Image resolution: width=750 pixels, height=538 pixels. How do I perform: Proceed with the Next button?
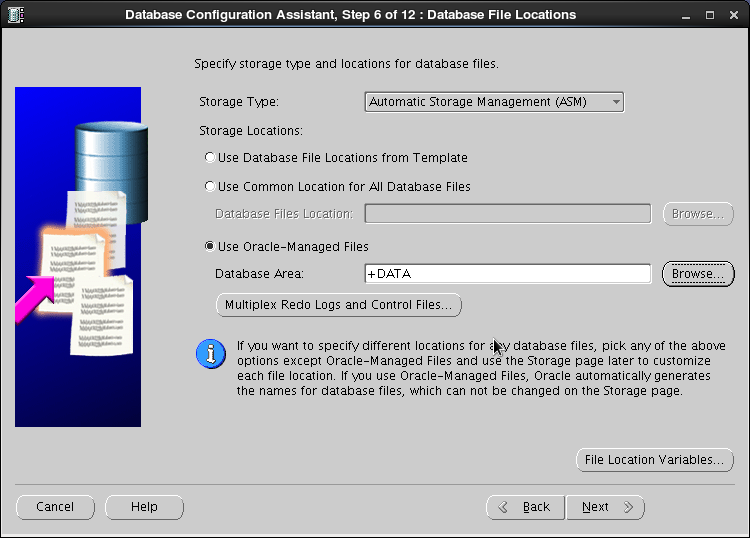click(x=605, y=507)
